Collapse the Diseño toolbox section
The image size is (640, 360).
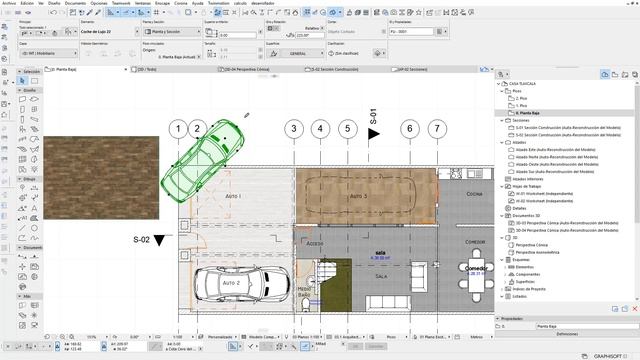pos(20,90)
